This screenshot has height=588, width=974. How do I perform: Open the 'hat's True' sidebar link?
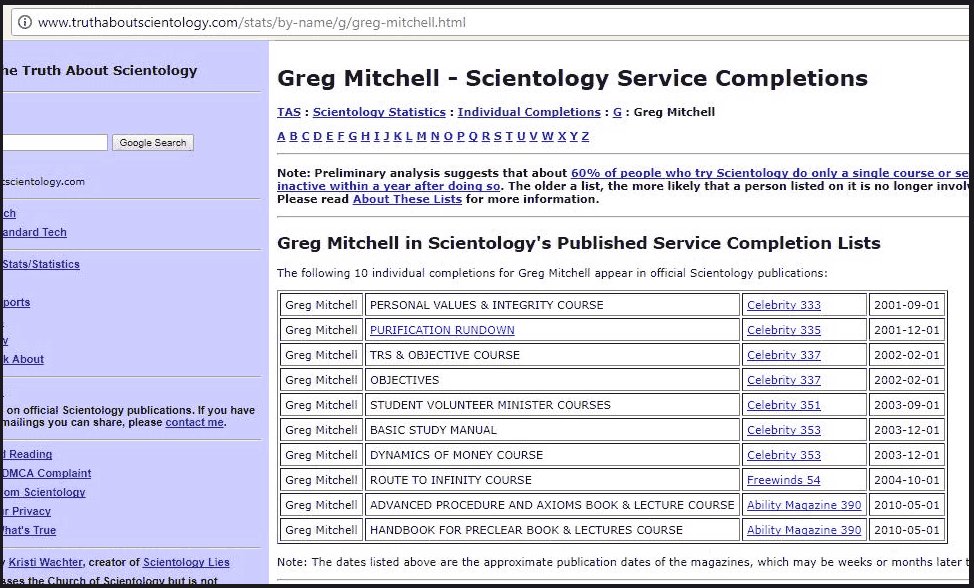(x=29, y=530)
